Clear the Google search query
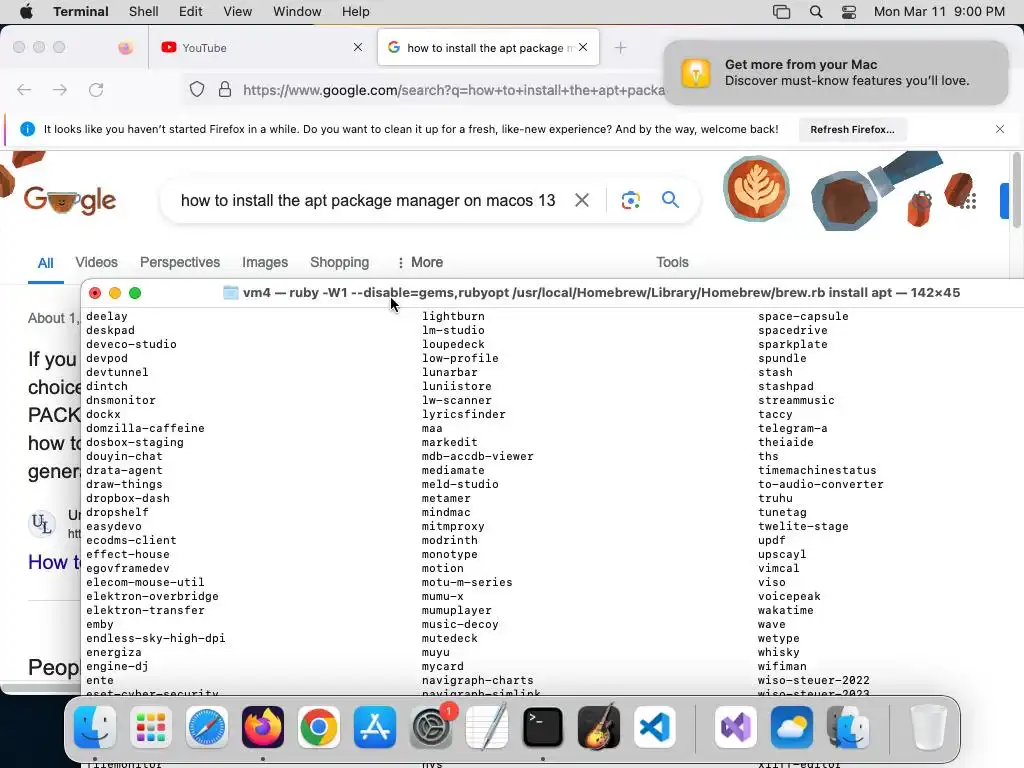The width and height of the screenshot is (1024, 768). (581, 200)
